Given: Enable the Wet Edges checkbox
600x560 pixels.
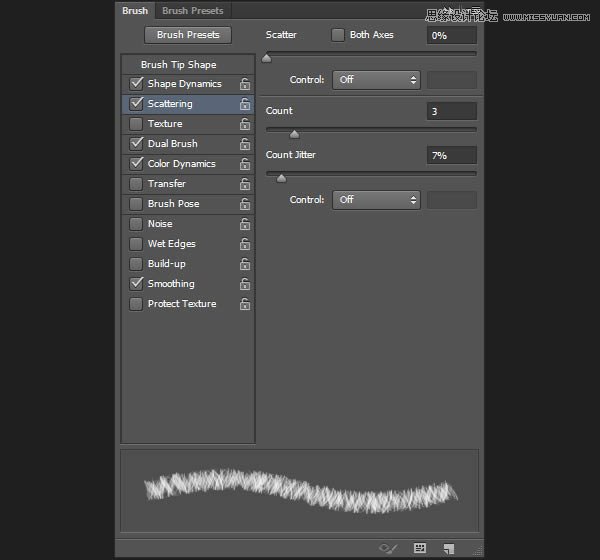Looking at the screenshot, I should (x=136, y=243).
